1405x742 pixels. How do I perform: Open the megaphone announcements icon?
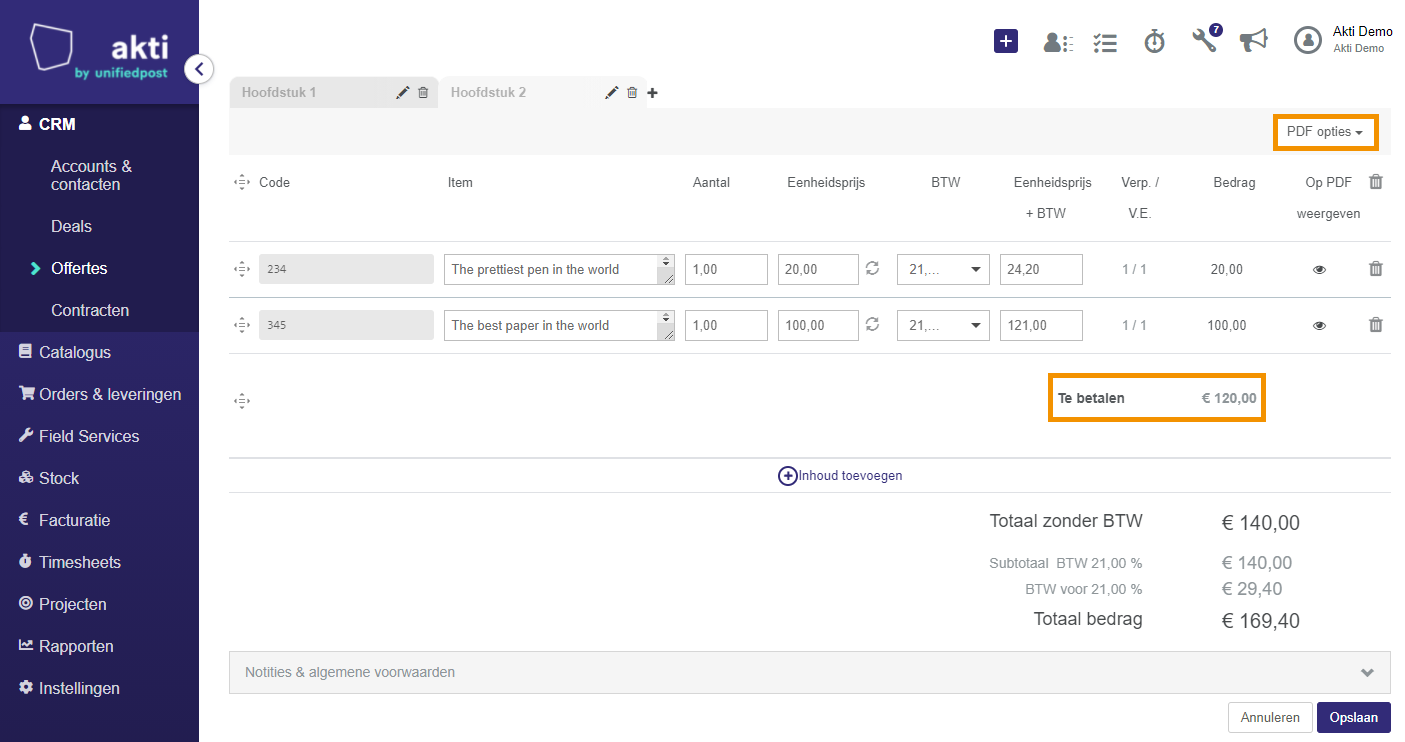1253,40
